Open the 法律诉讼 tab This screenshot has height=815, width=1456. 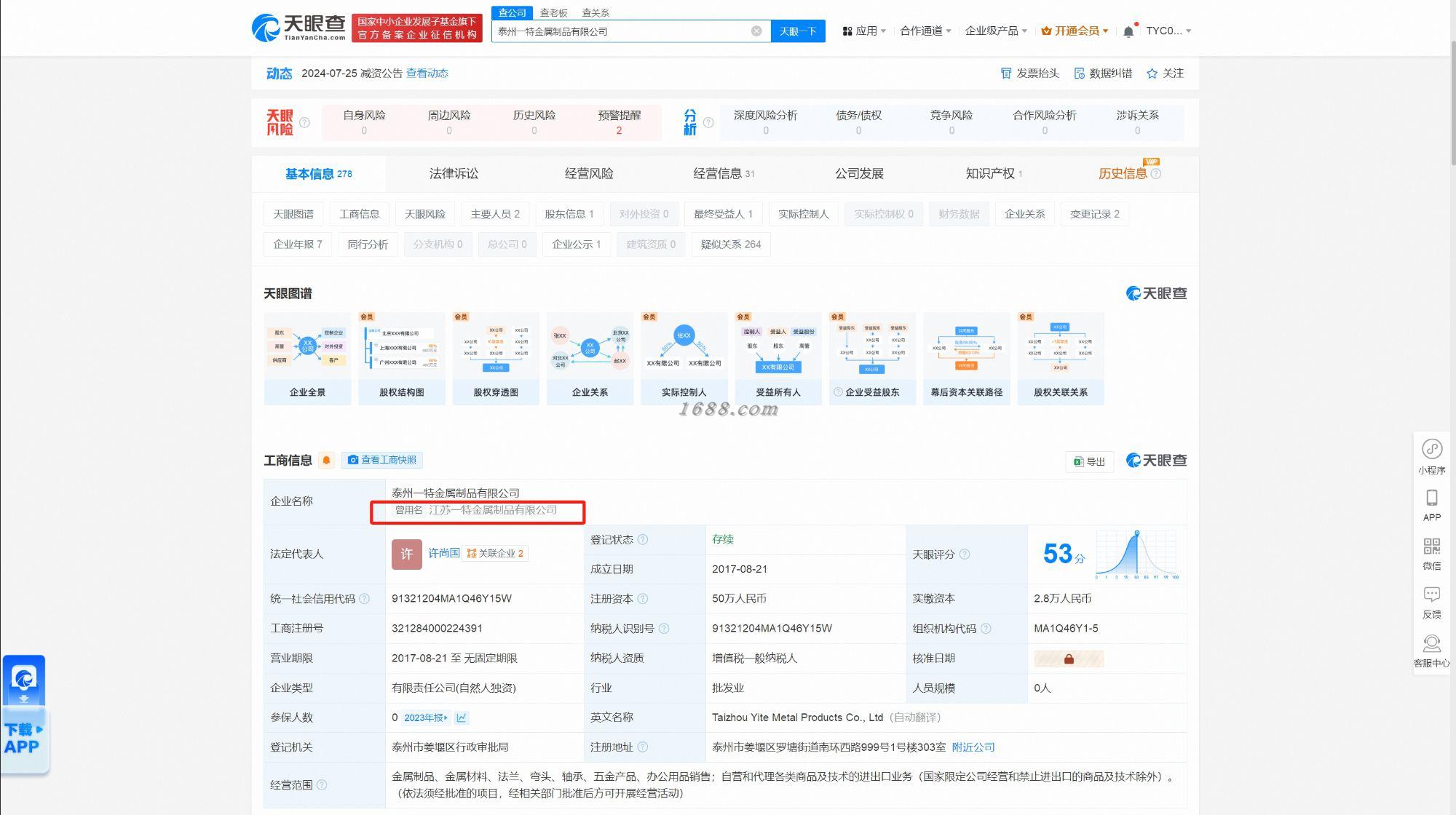(454, 173)
